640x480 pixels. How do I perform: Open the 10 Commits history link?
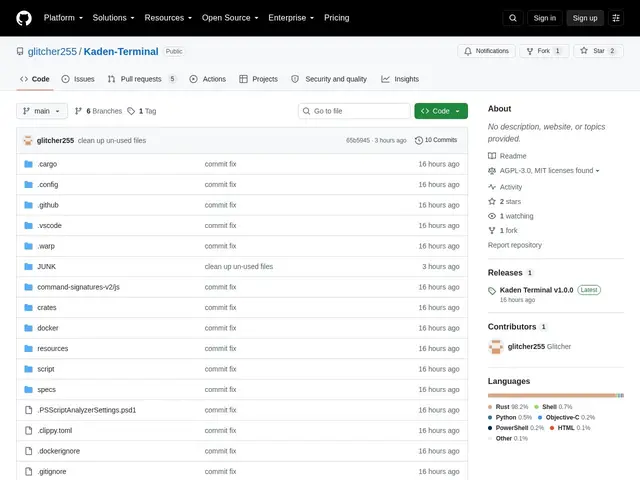pos(436,140)
